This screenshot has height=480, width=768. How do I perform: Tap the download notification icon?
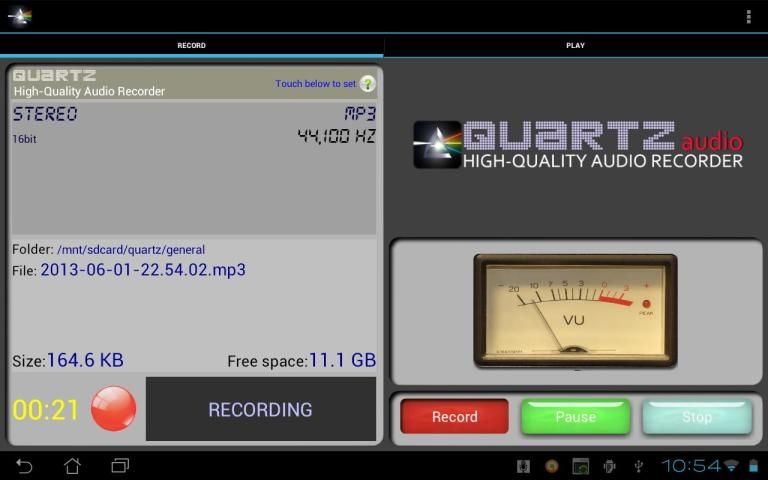pos(522,466)
